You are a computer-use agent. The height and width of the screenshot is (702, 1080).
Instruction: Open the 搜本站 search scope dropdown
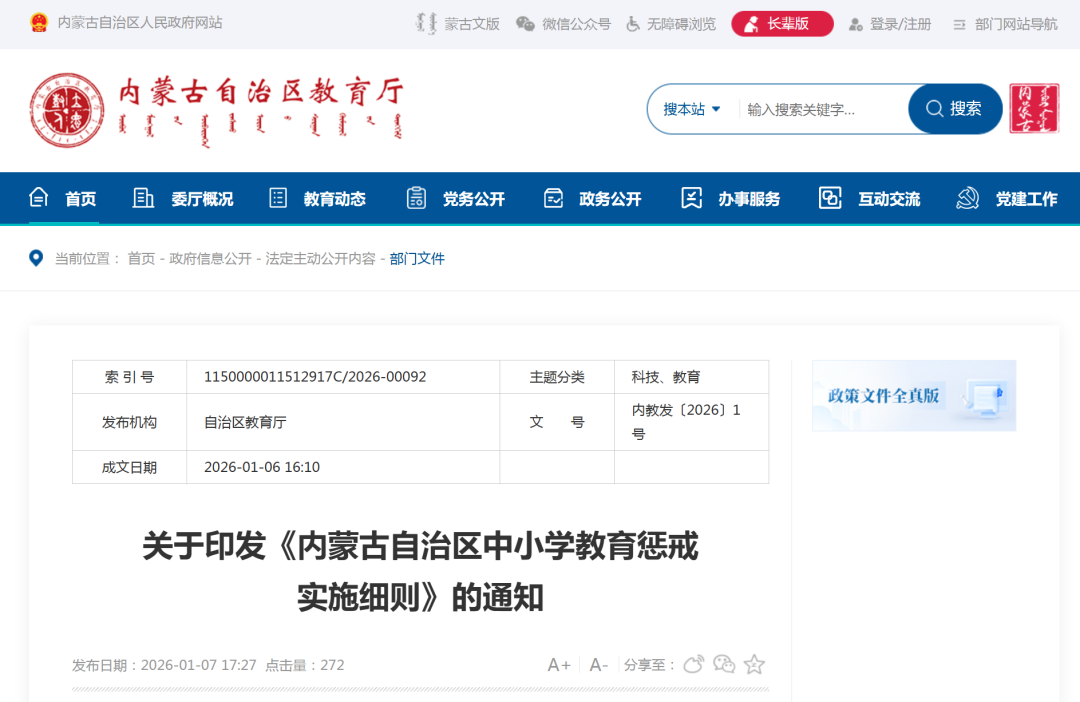click(692, 108)
